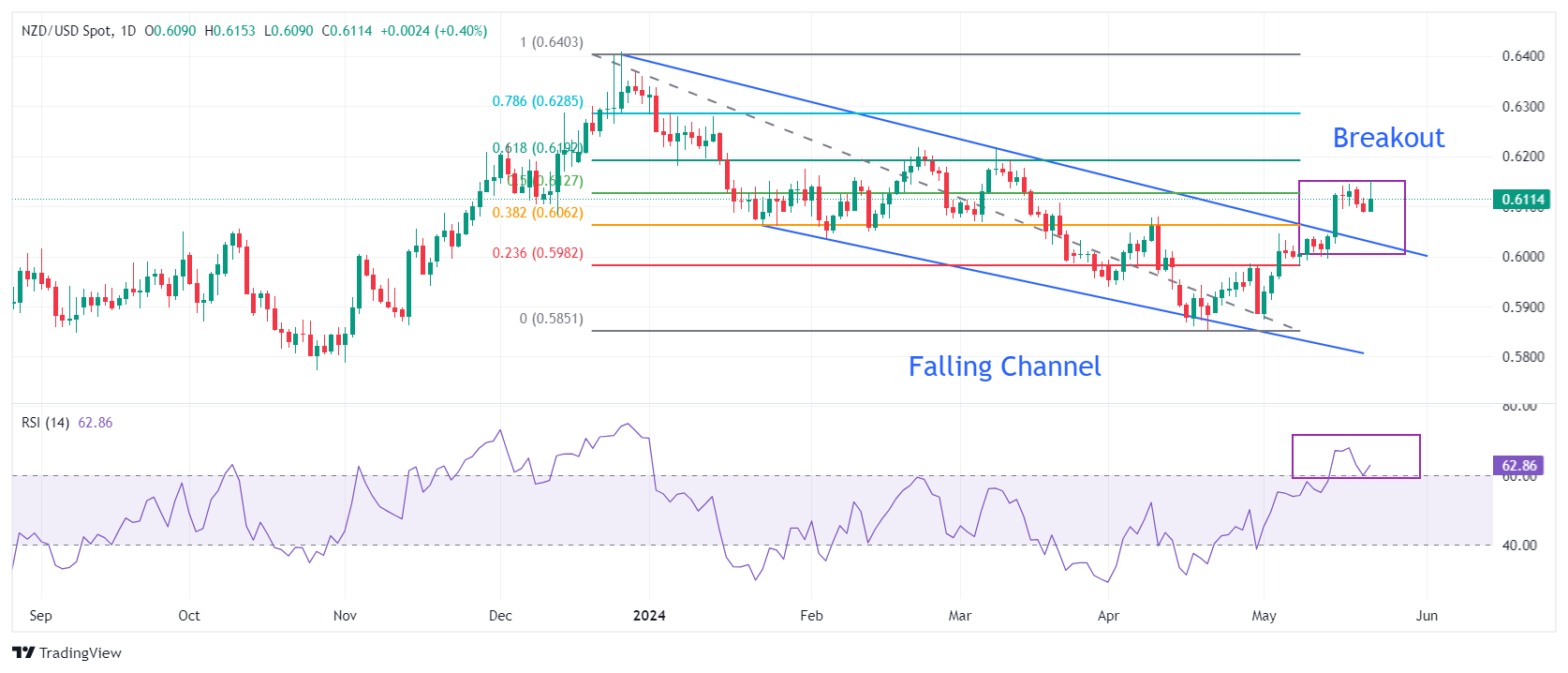Click the 0.236 (0.5982) Fibonacci label

(x=538, y=253)
